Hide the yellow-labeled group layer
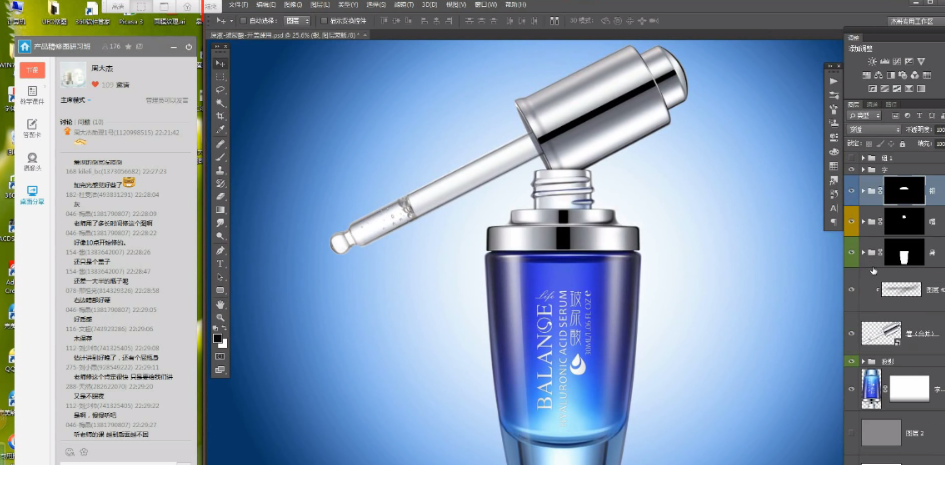Screen dimensions: 945x488 852,221
